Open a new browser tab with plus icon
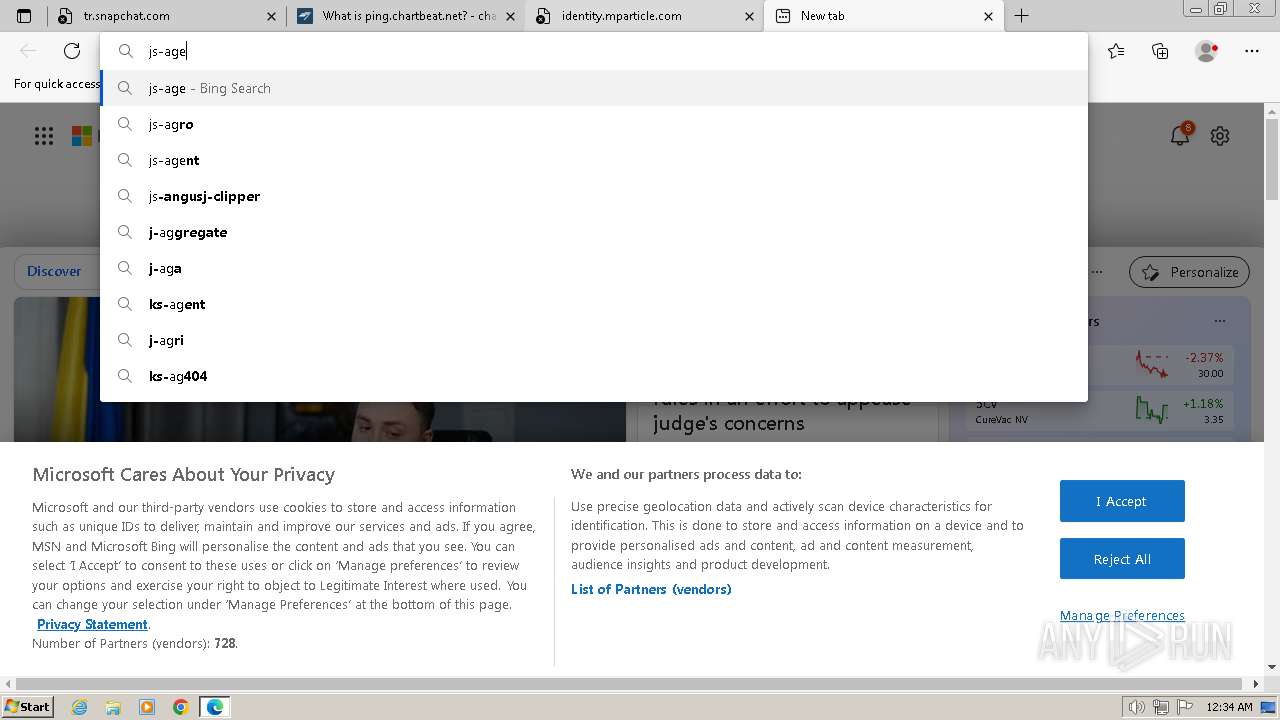Screen dimensions: 1280x720 pyautogui.click(x=1021, y=16)
